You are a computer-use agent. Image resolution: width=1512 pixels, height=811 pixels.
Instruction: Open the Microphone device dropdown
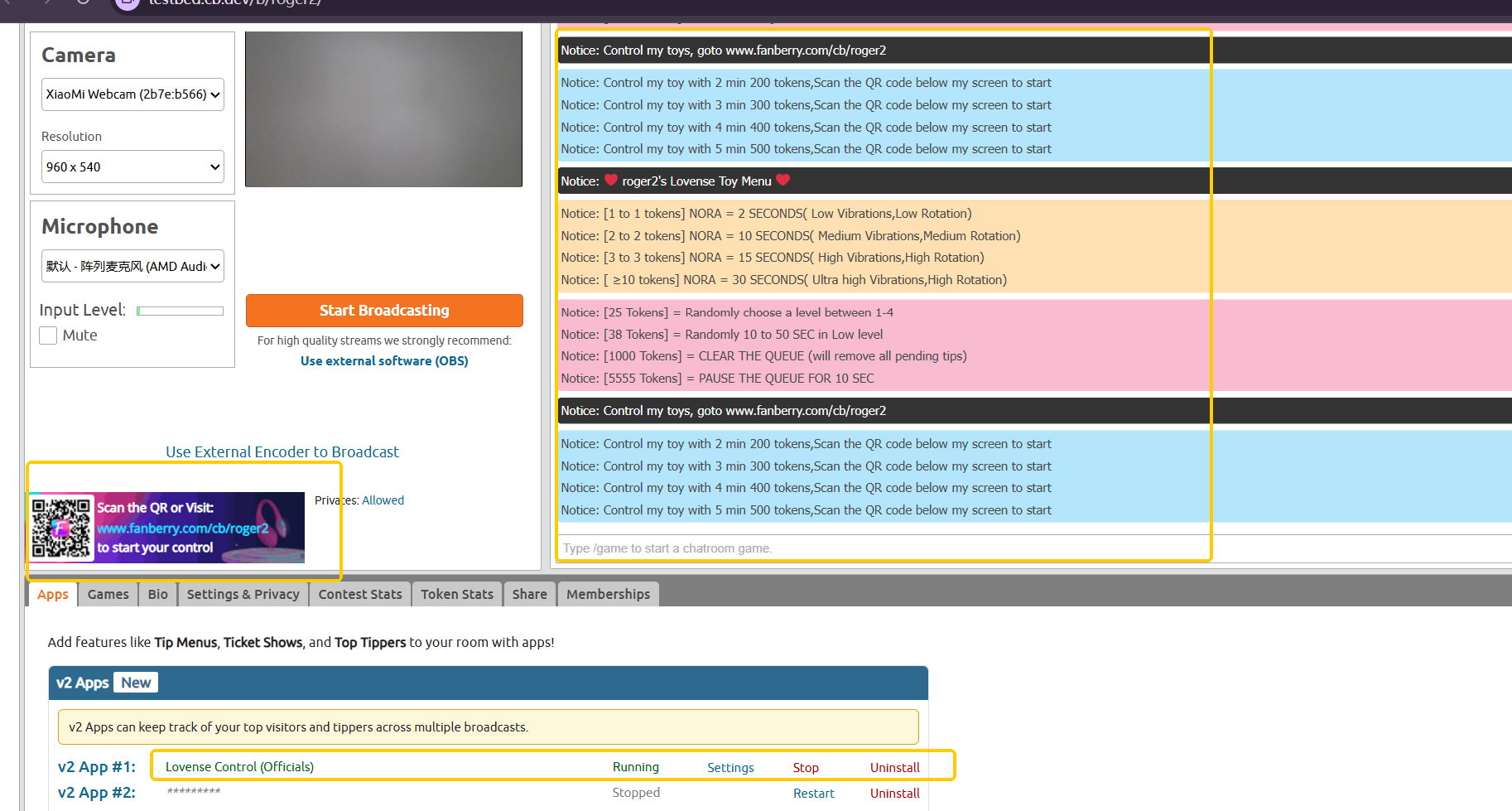pyautogui.click(x=132, y=266)
